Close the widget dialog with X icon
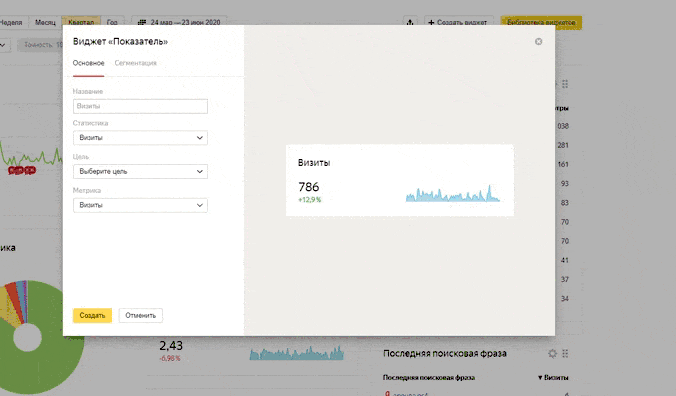The width and height of the screenshot is (676, 396). tap(538, 41)
